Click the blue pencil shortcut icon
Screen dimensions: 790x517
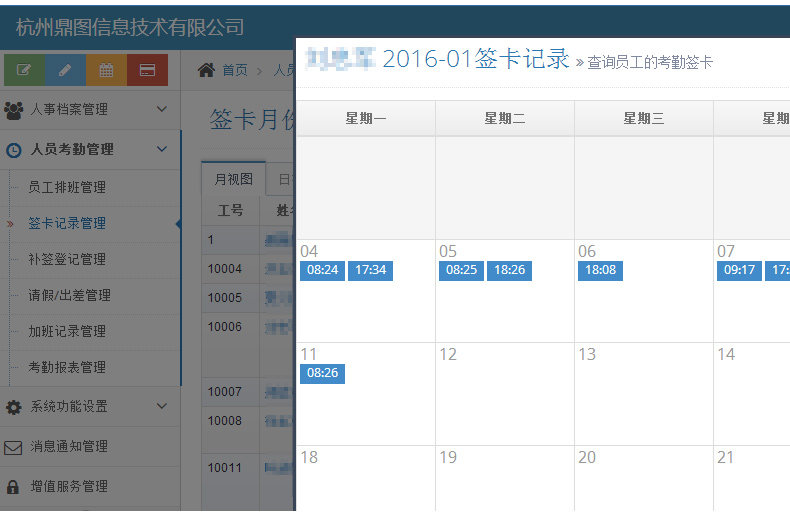65,70
